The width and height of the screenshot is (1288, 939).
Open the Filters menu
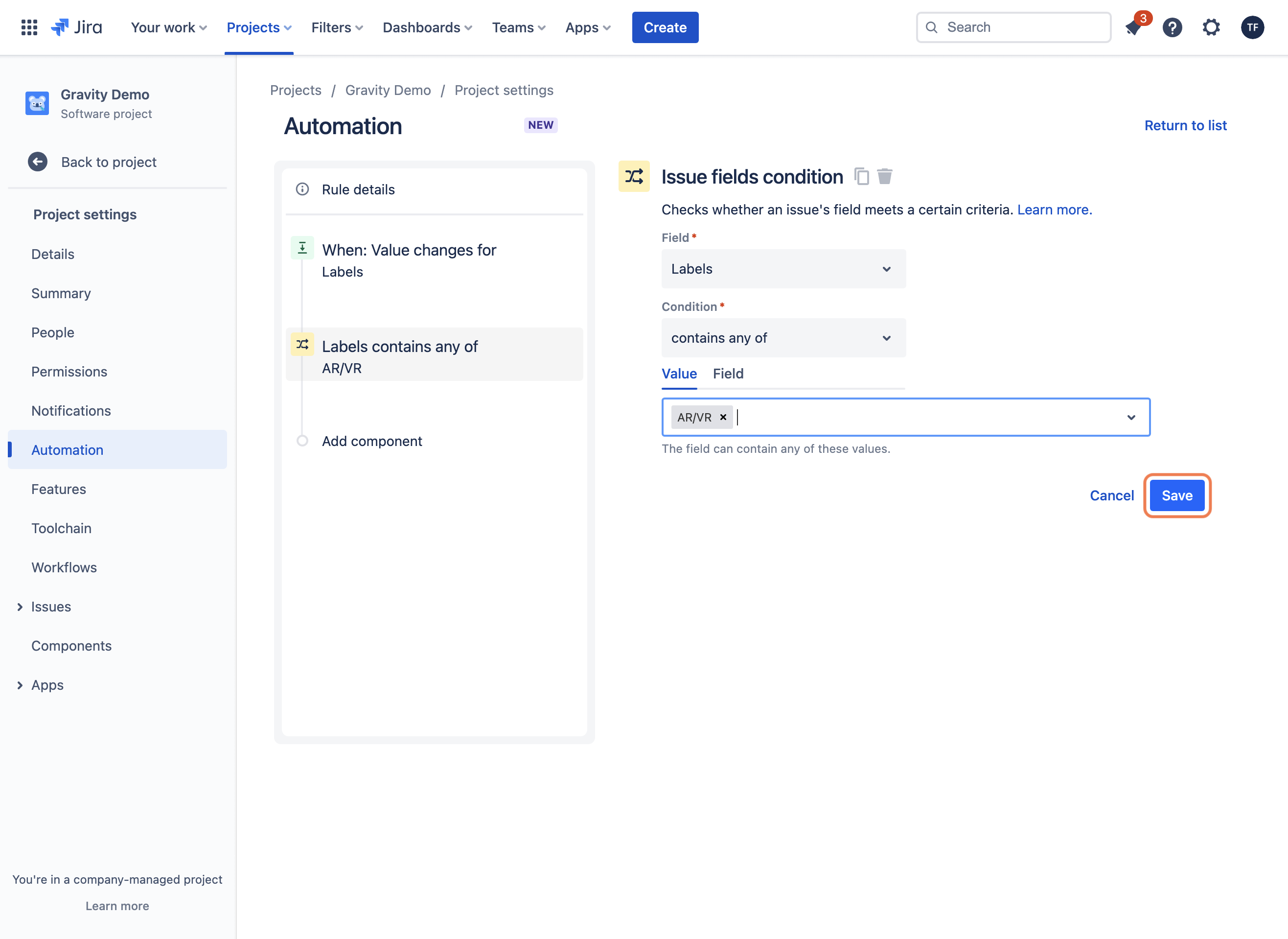click(337, 27)
